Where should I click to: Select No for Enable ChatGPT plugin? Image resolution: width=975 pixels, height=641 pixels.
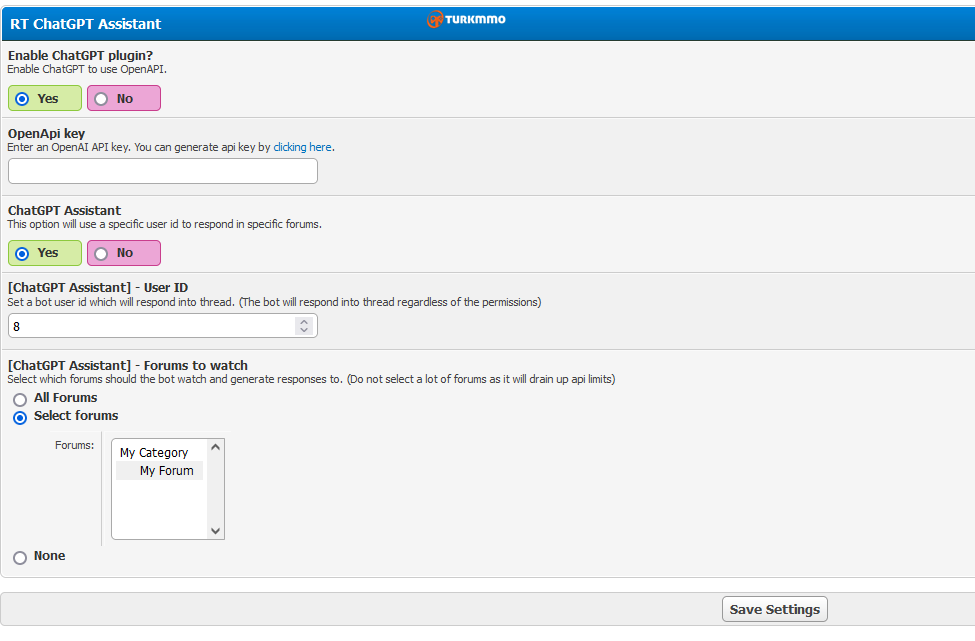point(124,98)
